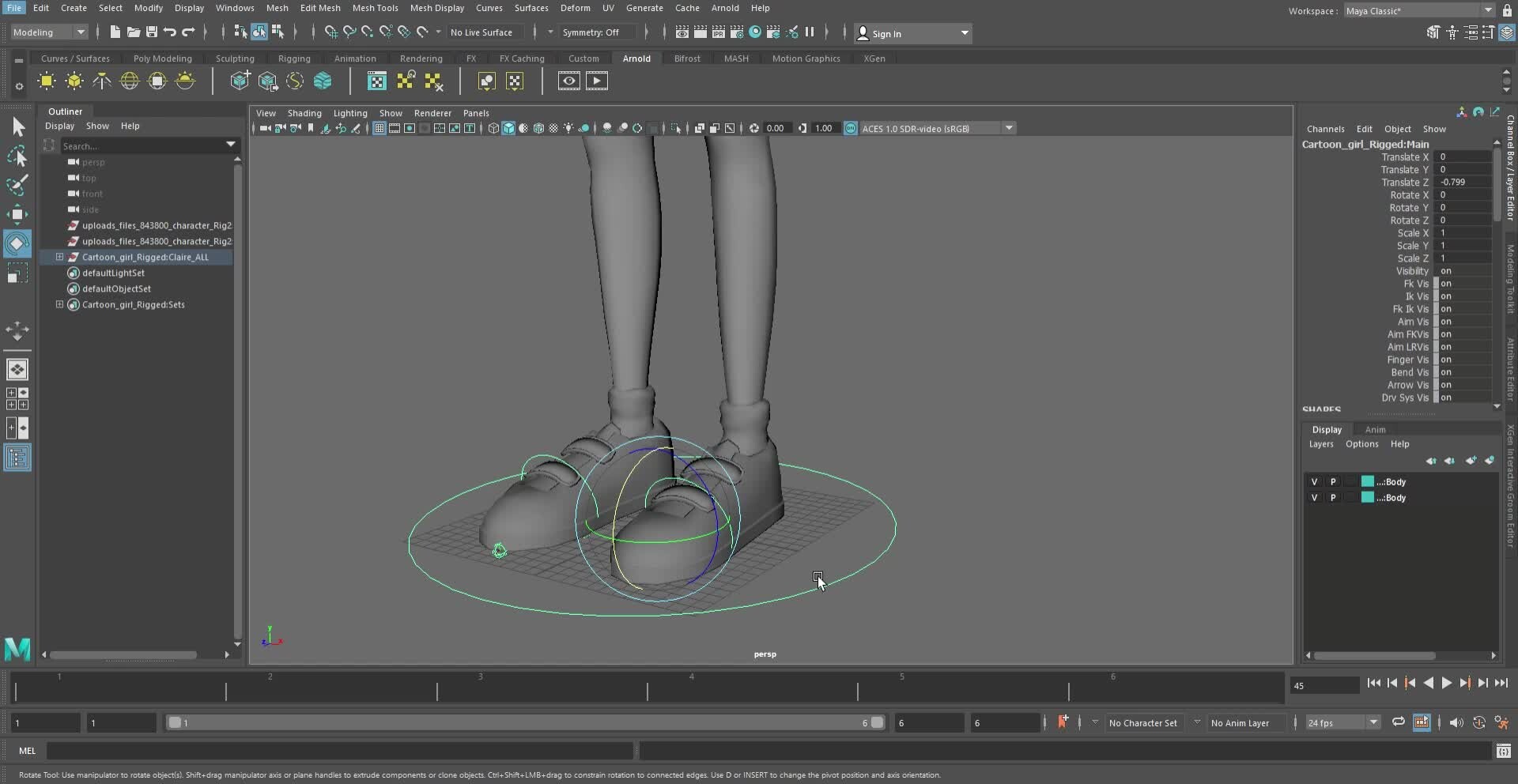Create an Arnold Physical Sky
This screenshot has height=784, width=1518.
[x=184, y=81]
